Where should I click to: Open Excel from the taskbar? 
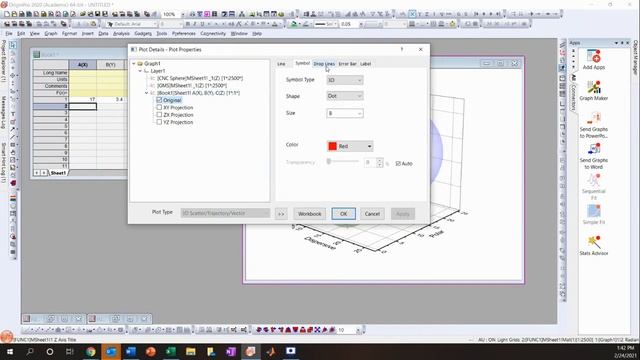[171, 351]
